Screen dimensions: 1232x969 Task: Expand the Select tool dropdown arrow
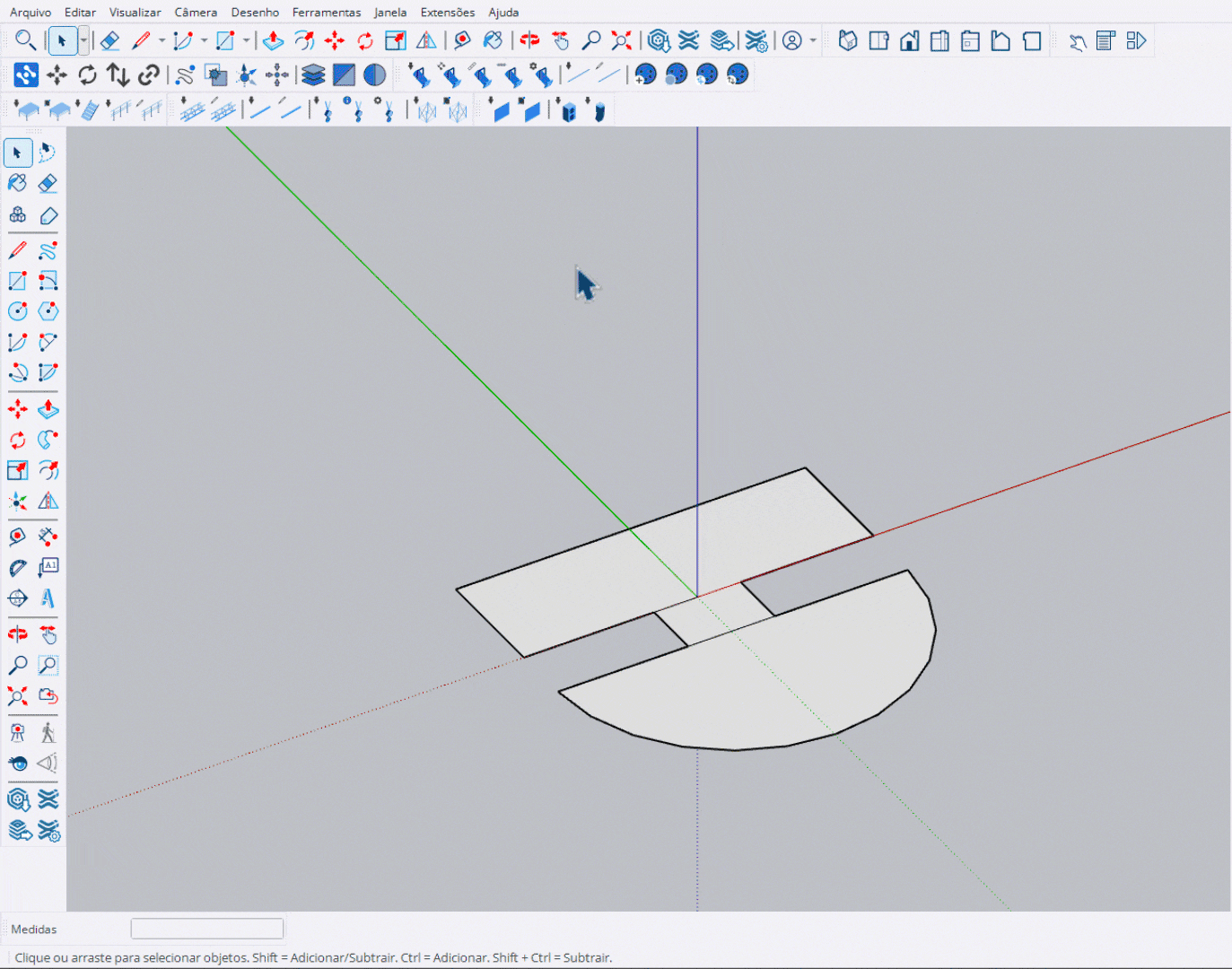click(x=83, y=40)
